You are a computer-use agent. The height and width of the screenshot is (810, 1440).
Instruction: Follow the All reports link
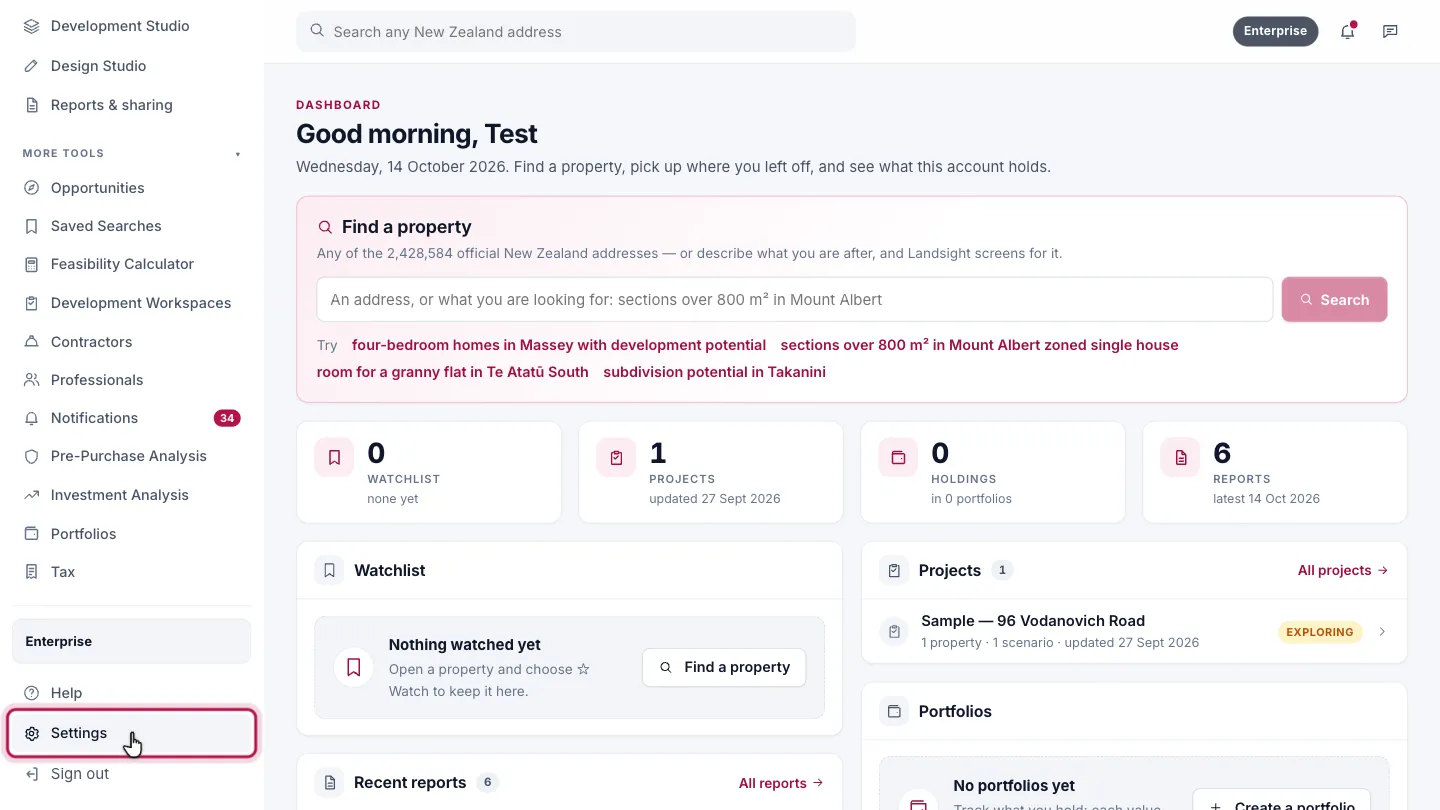click(x=781, y=783)
